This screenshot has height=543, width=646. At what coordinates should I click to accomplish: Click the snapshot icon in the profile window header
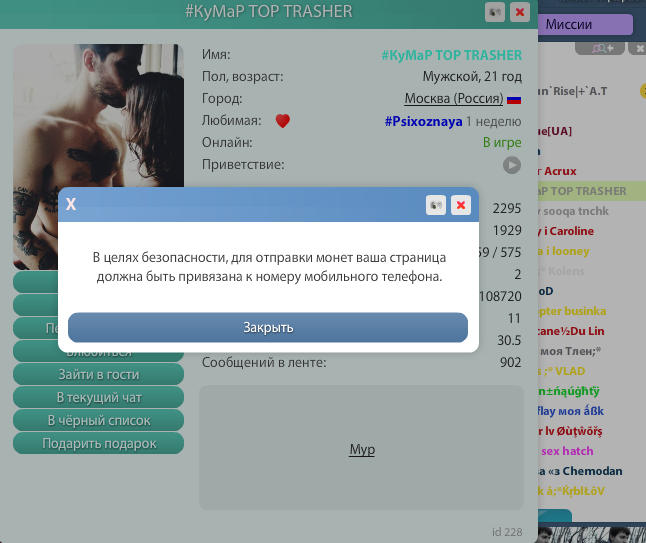(495, 12)
